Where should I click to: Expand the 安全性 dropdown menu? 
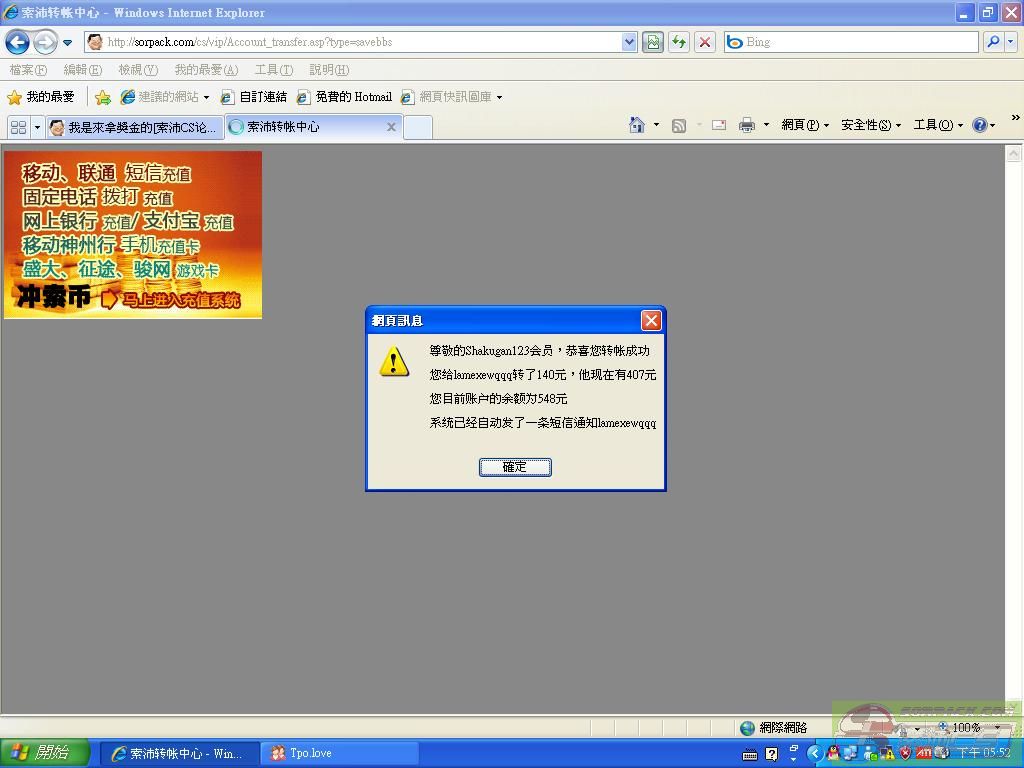point(870,125)
